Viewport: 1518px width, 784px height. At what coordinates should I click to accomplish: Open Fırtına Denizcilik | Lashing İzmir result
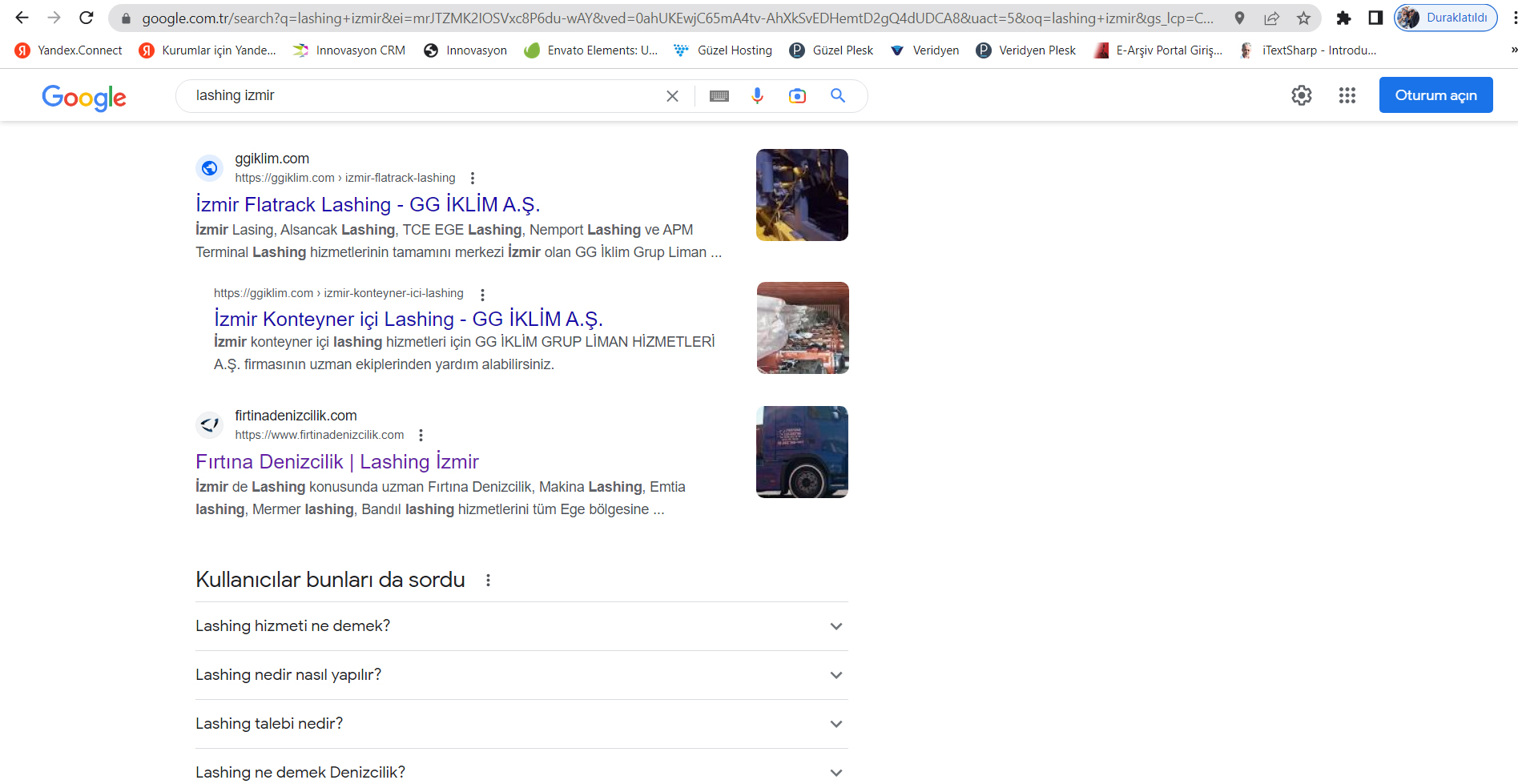click(337, 461)
